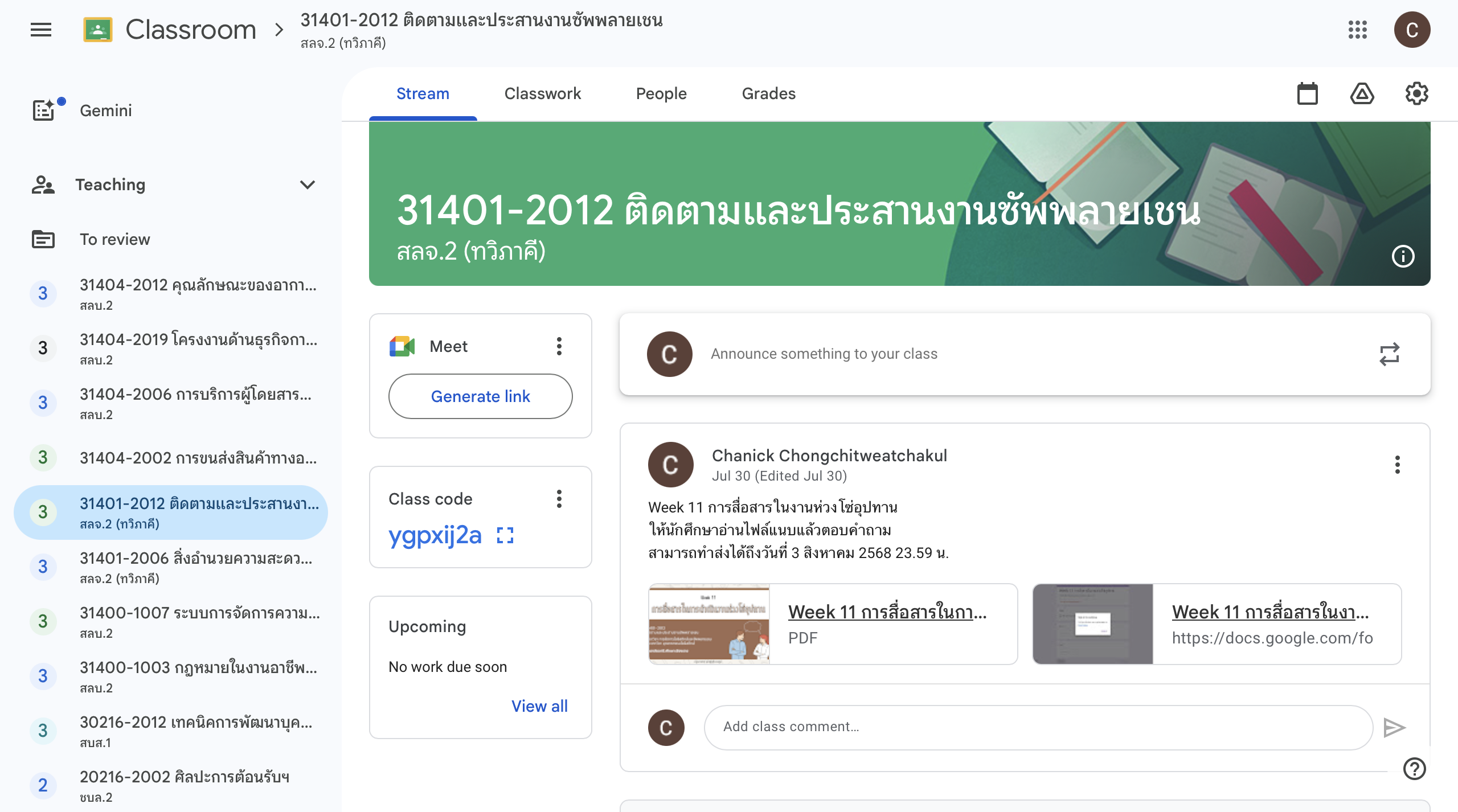The image size is (1458, 812).
Task: Click the Generate link button
Action: coord(480,396)
